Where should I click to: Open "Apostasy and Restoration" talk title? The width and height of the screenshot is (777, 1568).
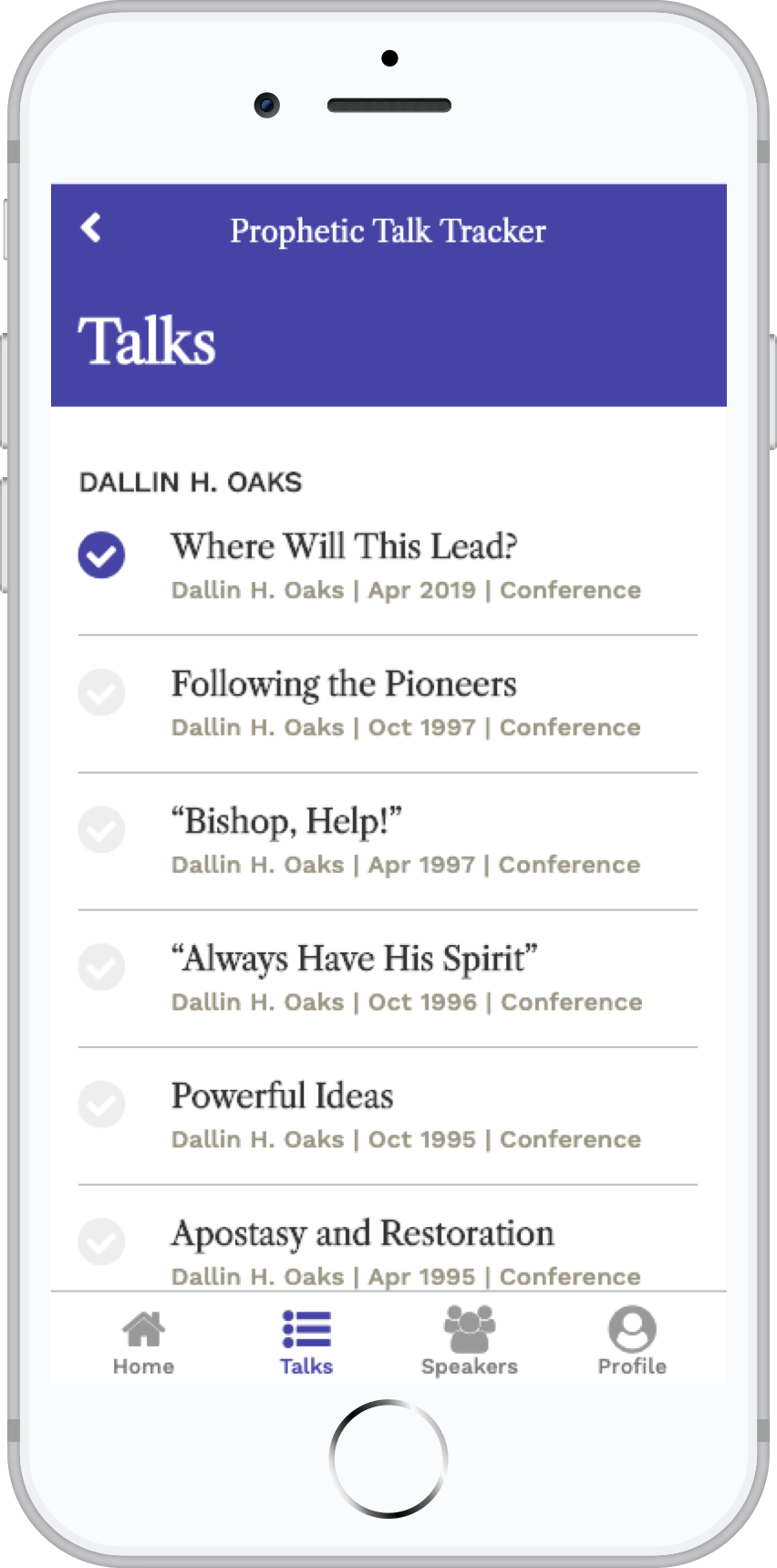point(363,1233)
